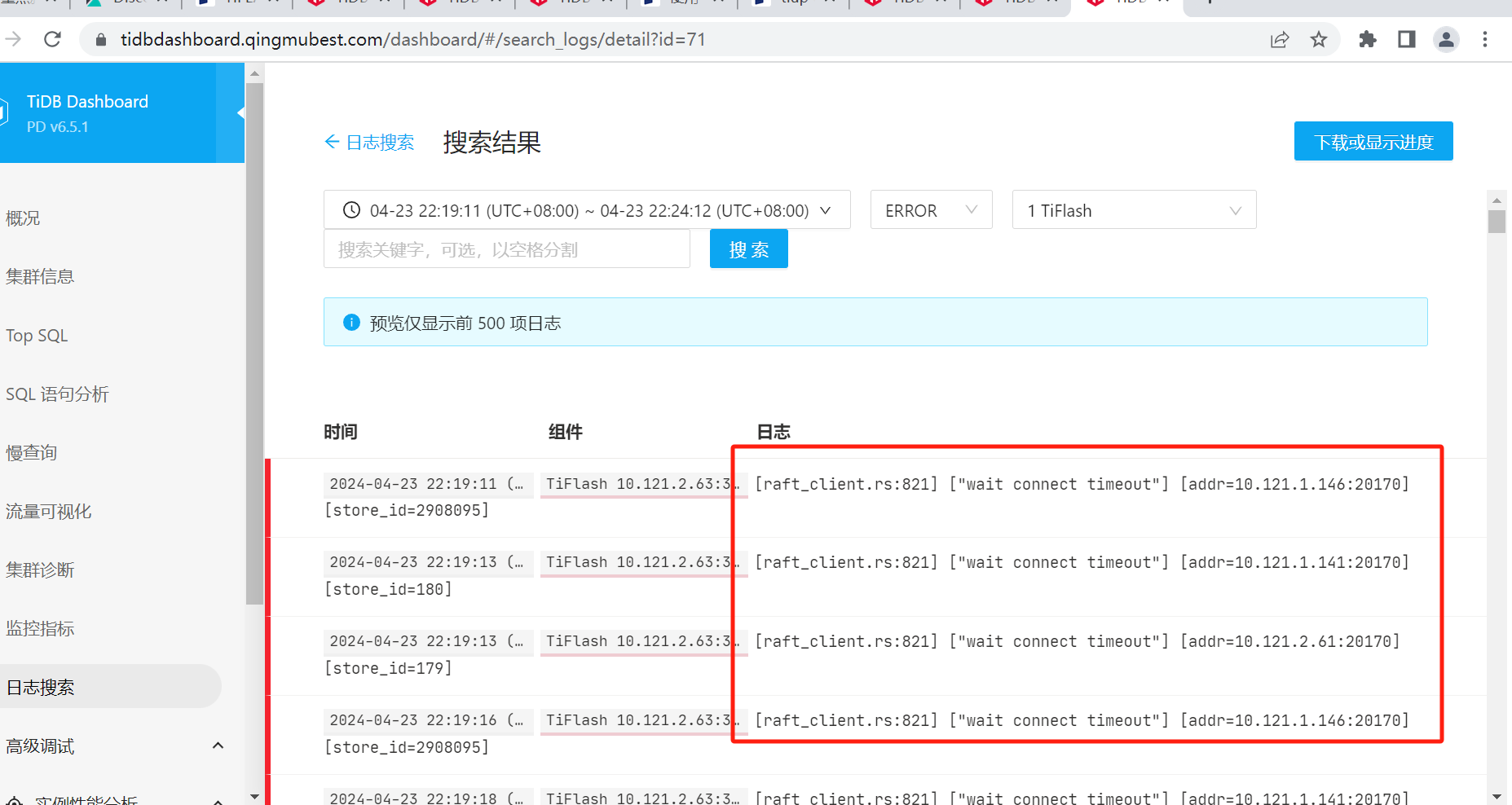The height and width of the screenshot is (805, 1512).
Task: Open browser extensions puzzle icon
Action: (1368, 39)
